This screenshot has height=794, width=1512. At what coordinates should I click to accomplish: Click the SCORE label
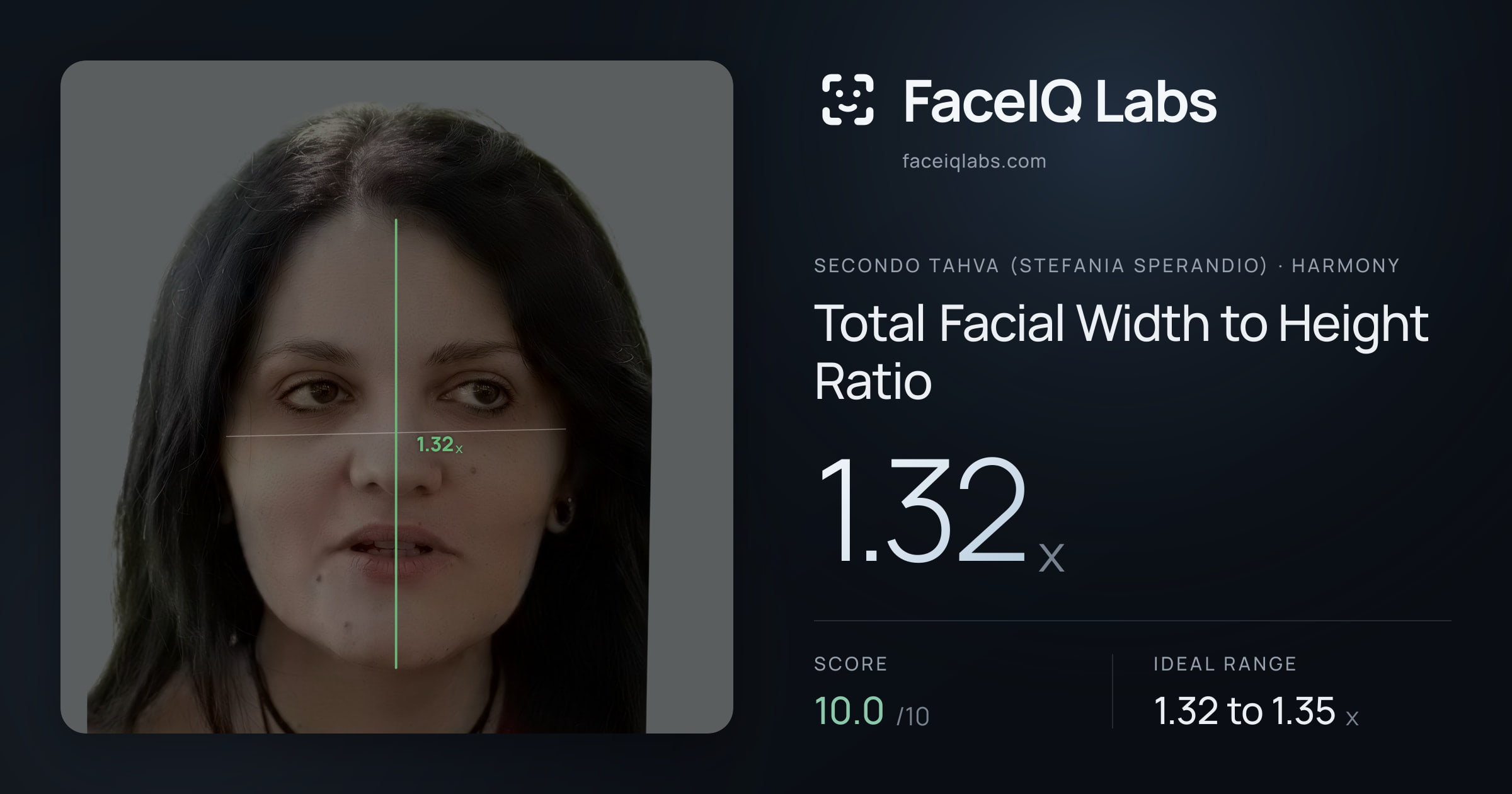(850, 664)
